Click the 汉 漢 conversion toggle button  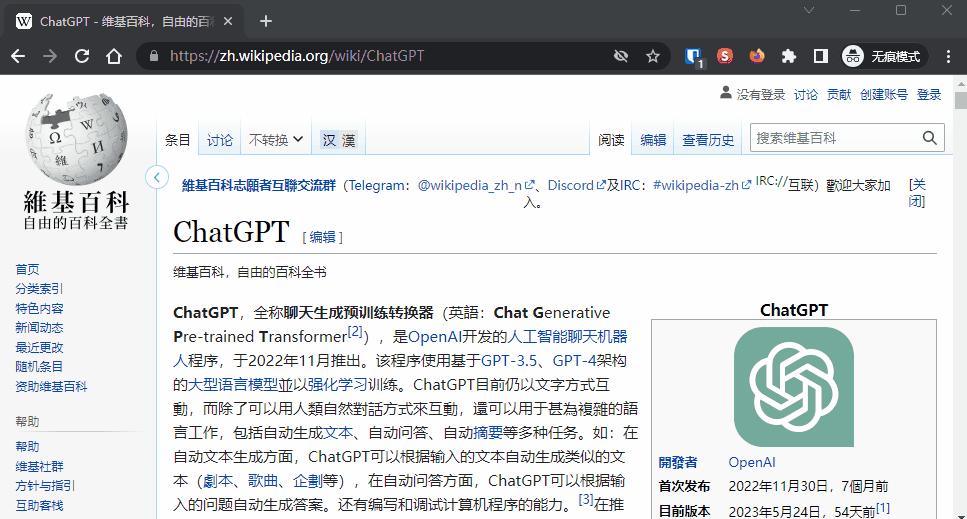click(x=339, y=141)
